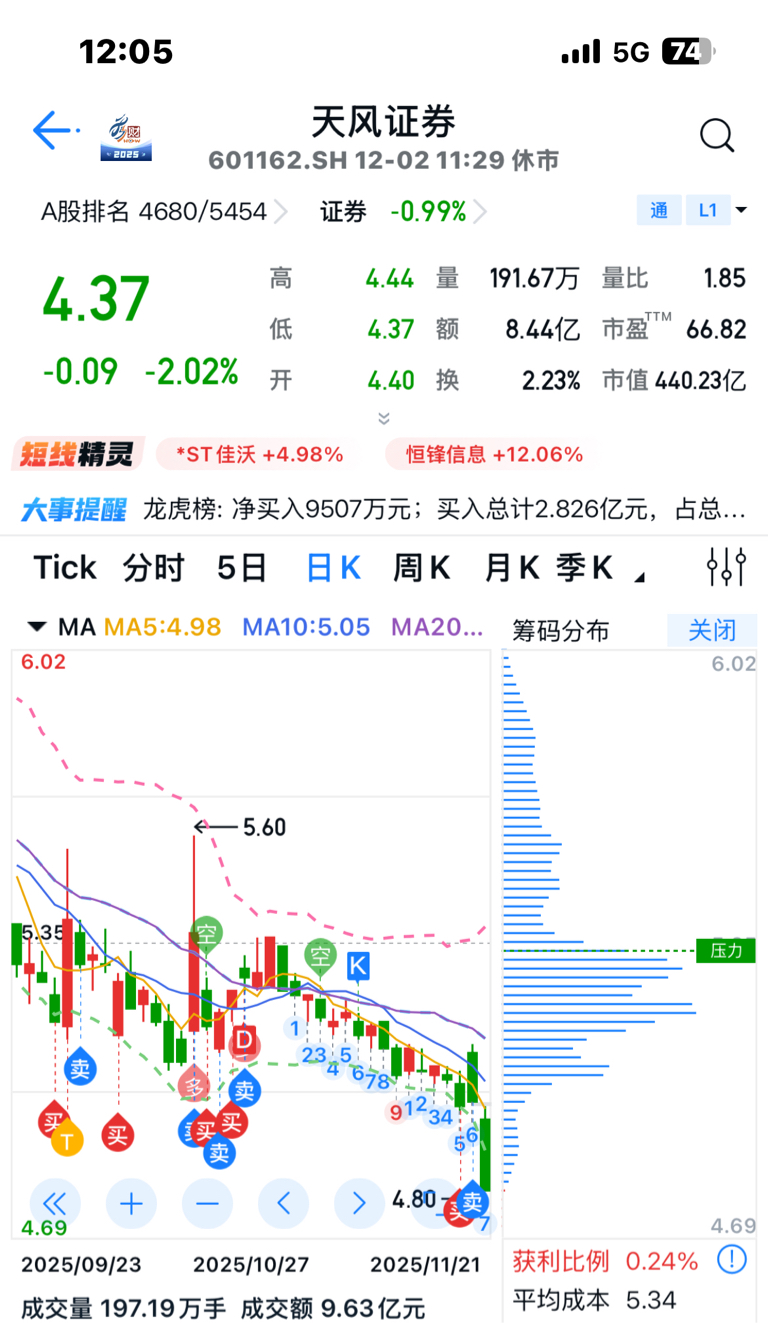
Task: Expand more K-line periods triangle after 季K
Action: pos(640,578)
